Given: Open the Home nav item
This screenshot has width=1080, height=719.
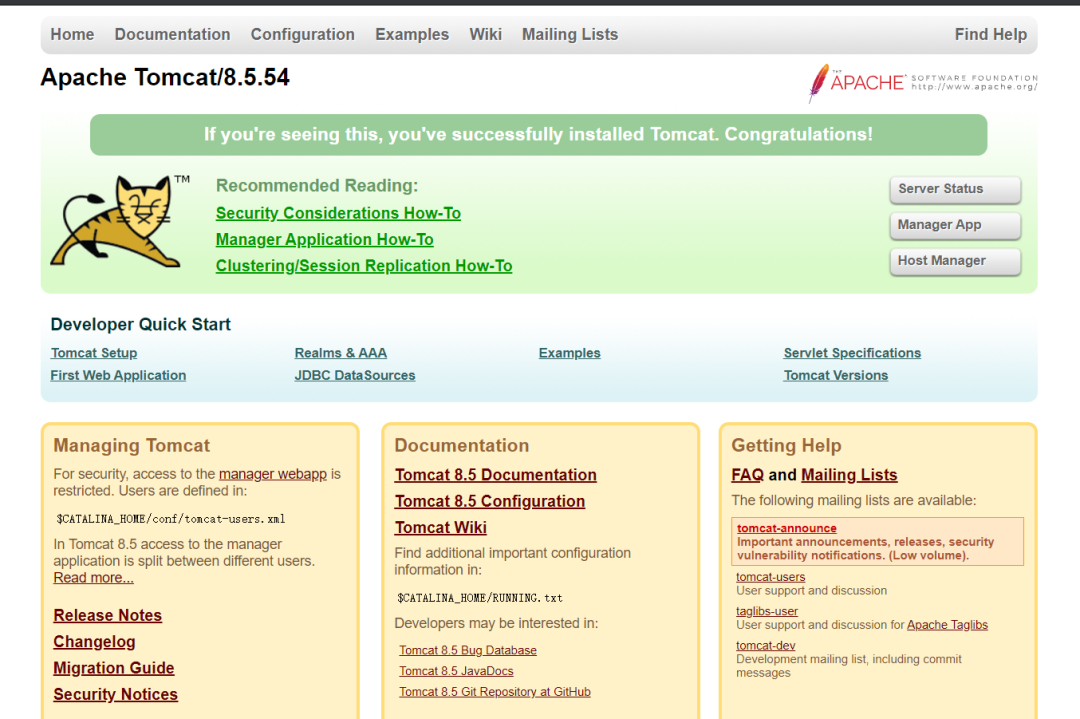Looking at the screenshot, I should [72, 34].
